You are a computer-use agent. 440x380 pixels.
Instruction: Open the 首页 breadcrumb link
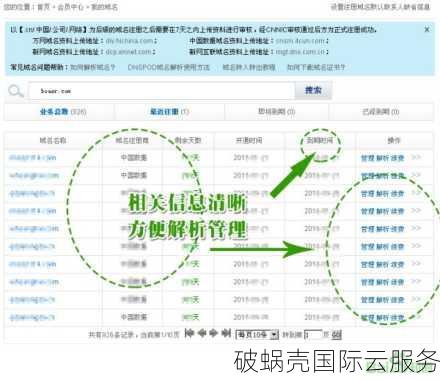point(43,7)
